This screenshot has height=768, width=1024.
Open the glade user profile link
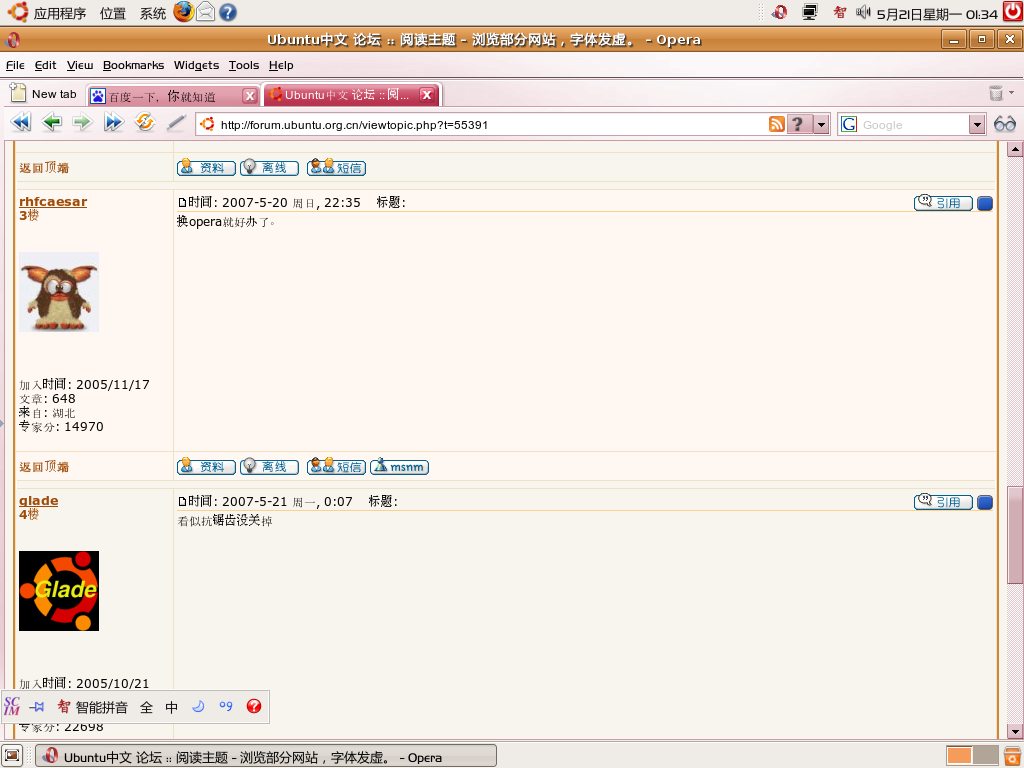[x=39, y=501]
